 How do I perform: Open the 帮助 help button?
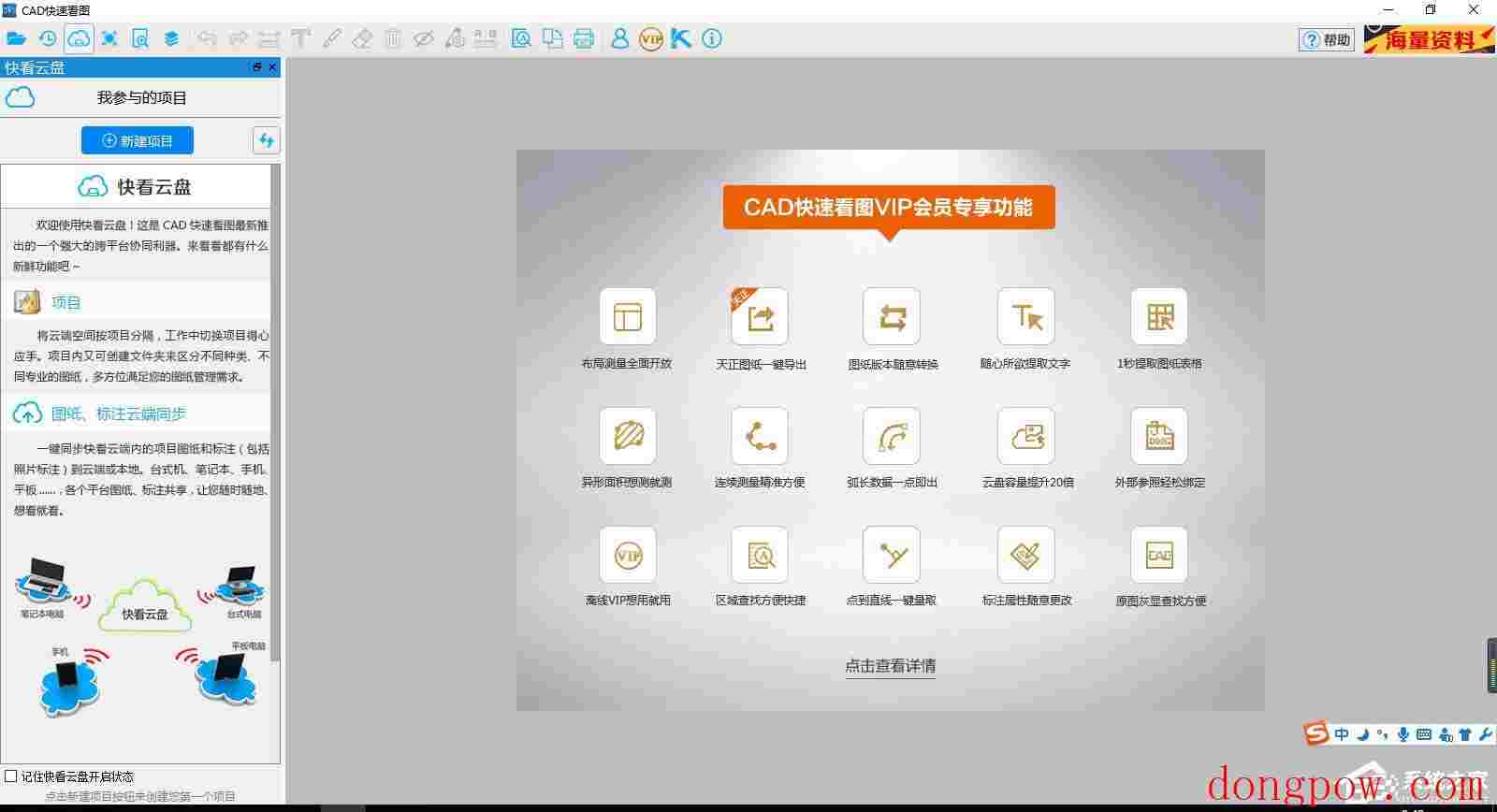tap(1327, 39)
